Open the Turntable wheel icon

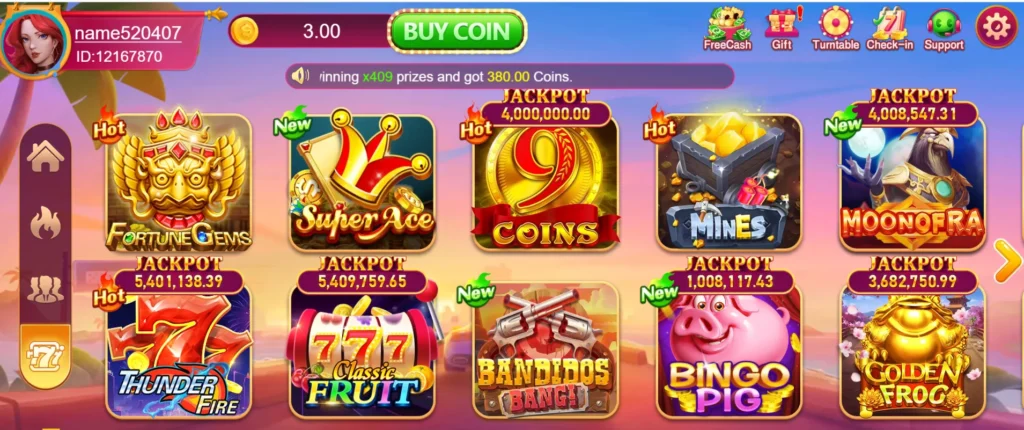point(835,28)
